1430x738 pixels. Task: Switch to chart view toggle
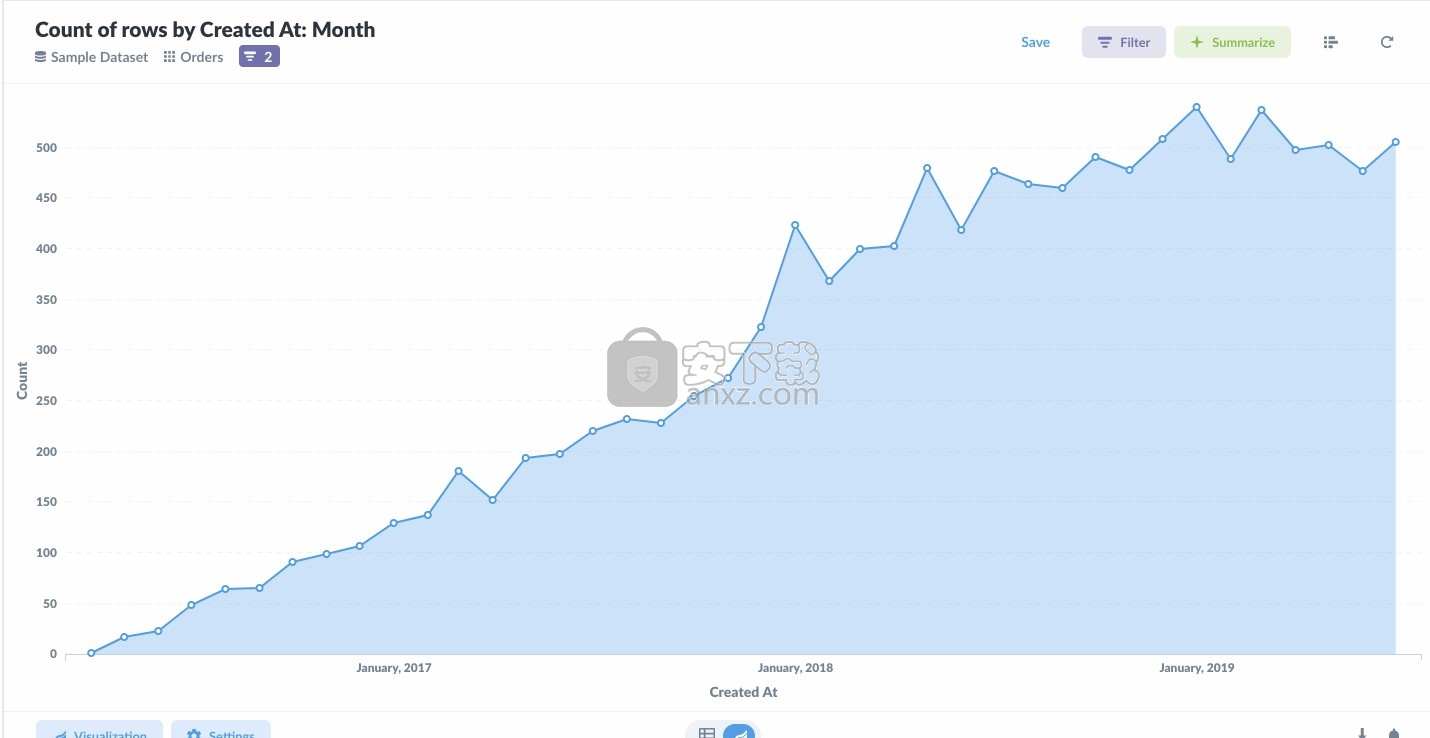738,733
